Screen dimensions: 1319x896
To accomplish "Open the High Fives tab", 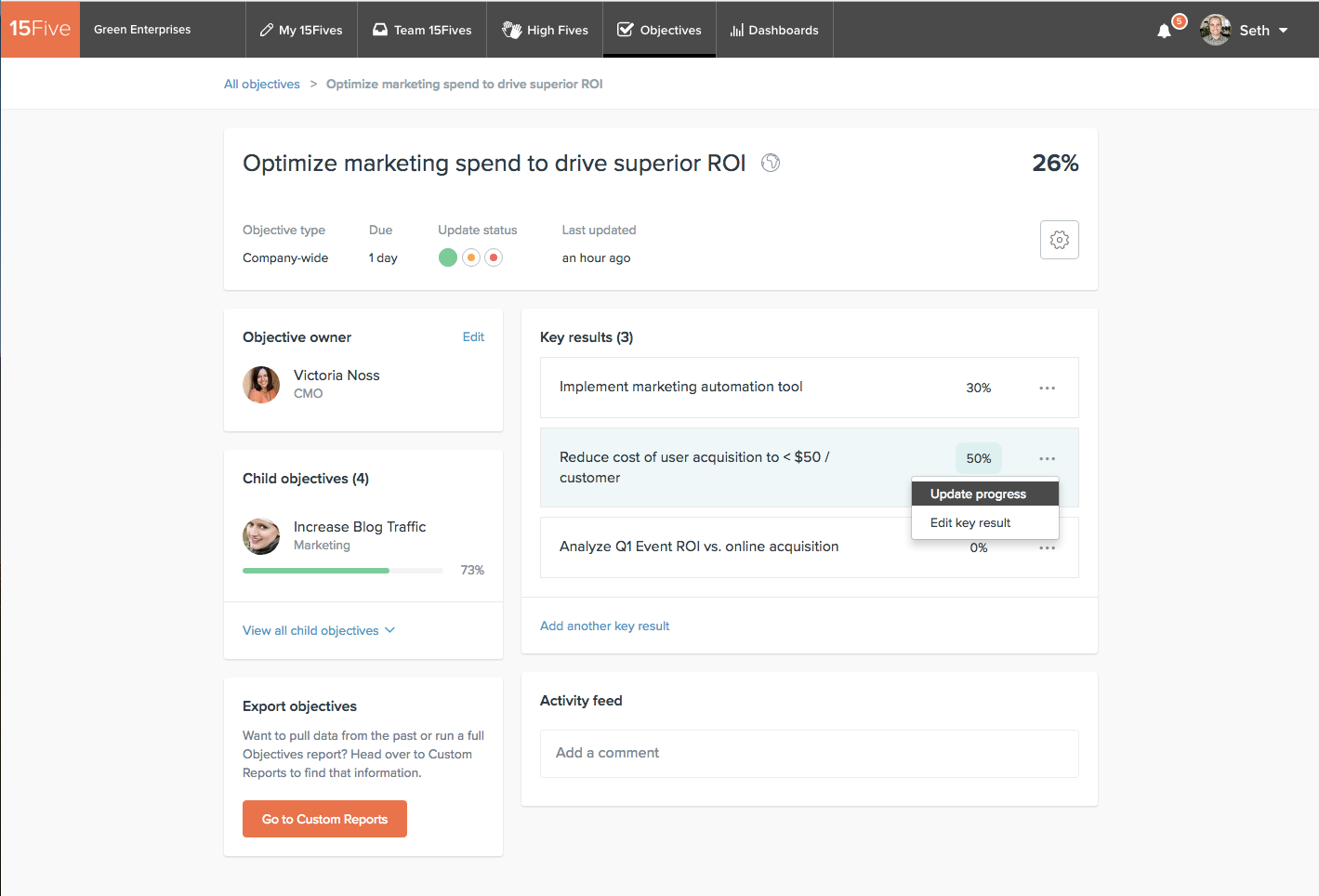I will (x=545, y=30).
